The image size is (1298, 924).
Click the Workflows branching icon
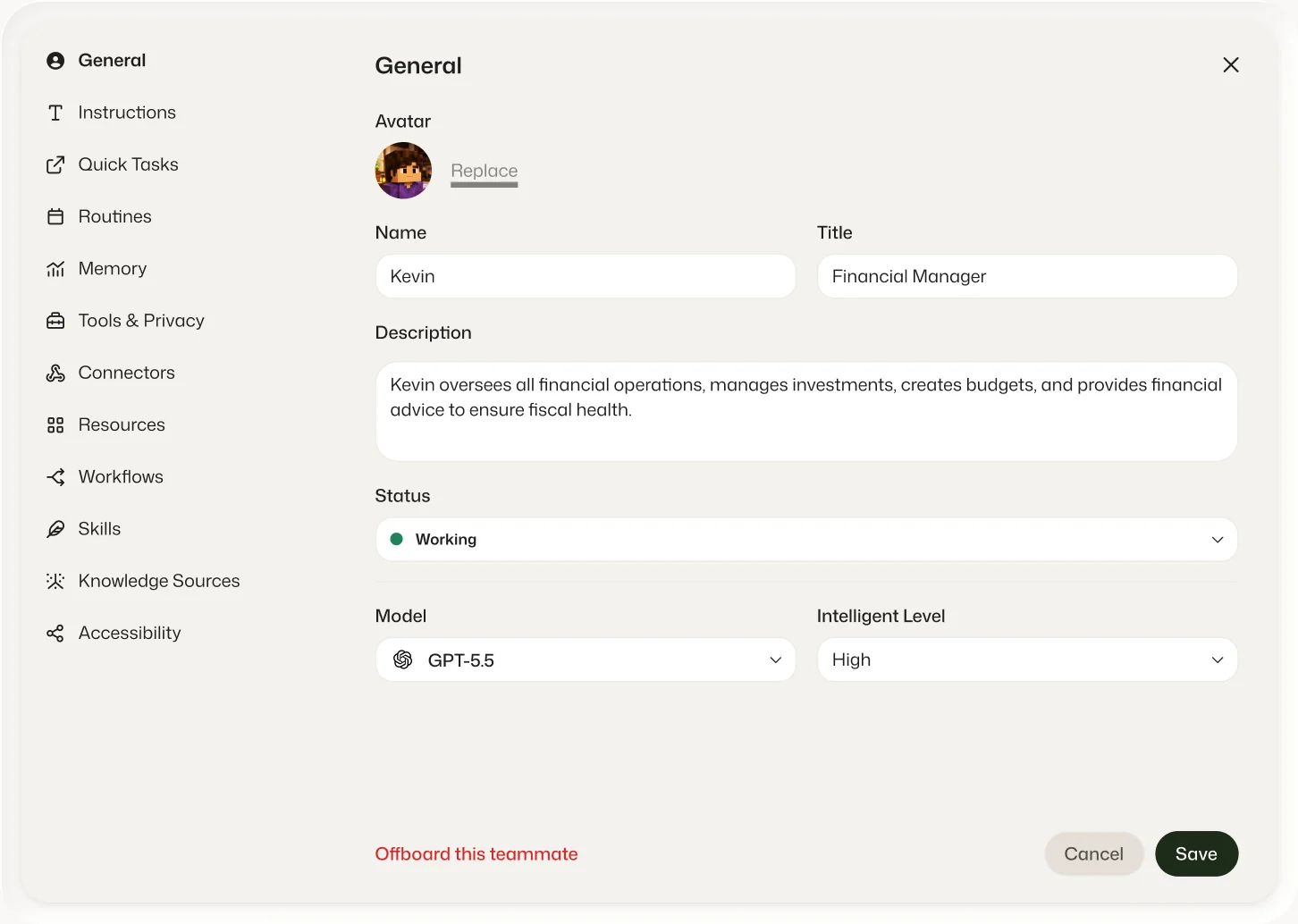click(55, 477)
